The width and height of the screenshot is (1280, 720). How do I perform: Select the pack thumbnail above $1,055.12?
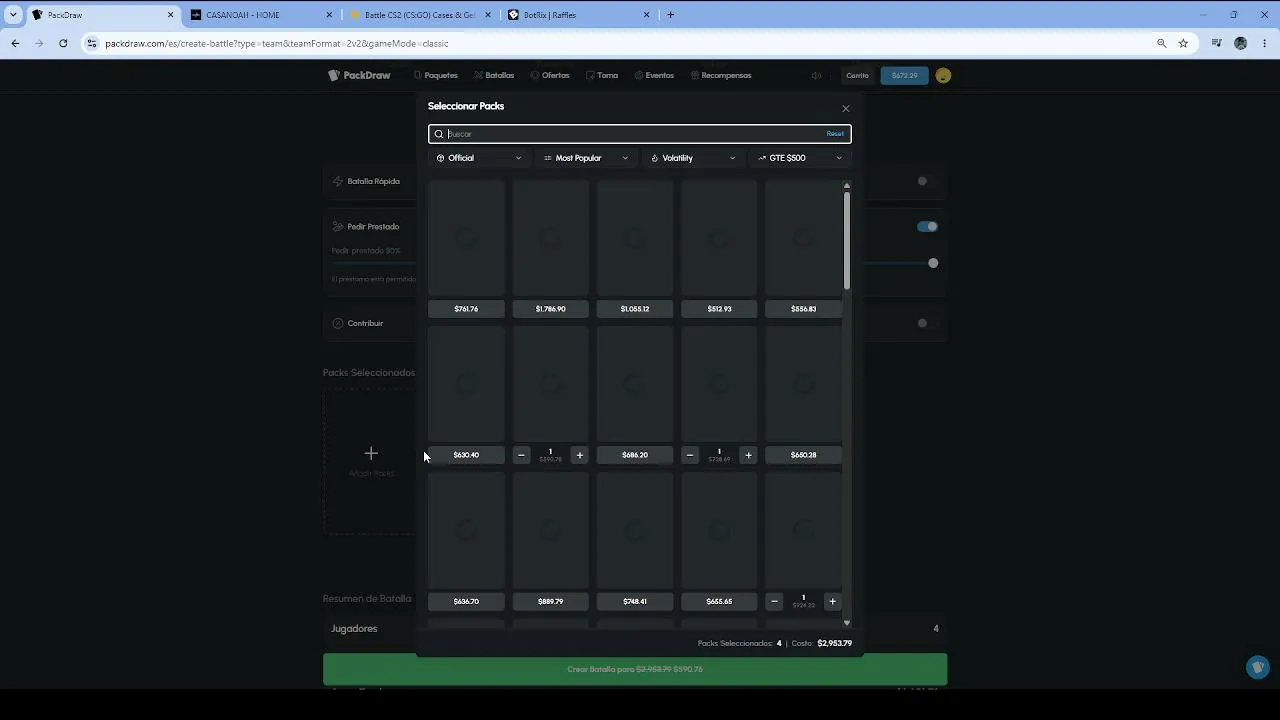635,238
